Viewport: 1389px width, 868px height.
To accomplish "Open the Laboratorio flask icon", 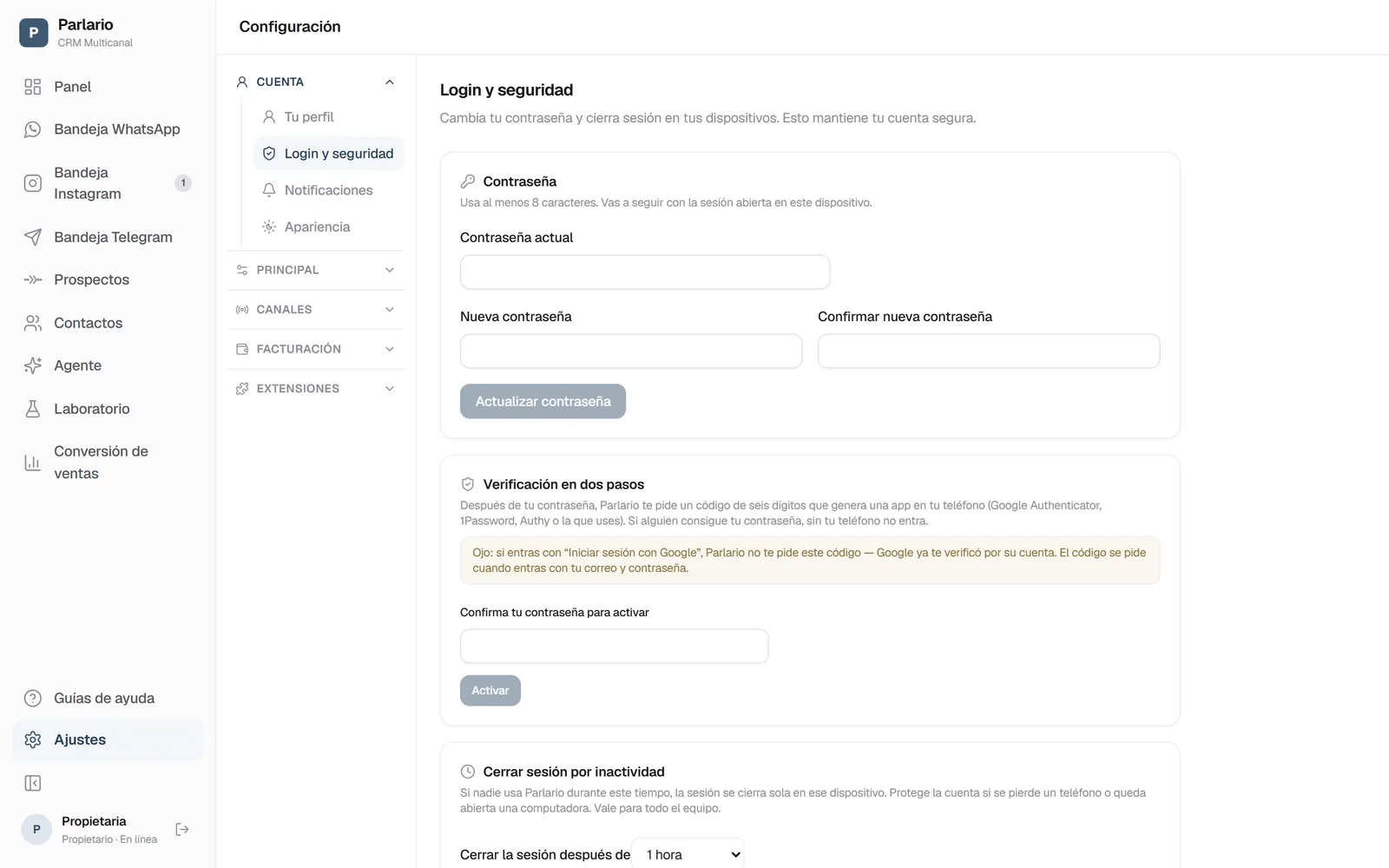I will tap(33, 409).
